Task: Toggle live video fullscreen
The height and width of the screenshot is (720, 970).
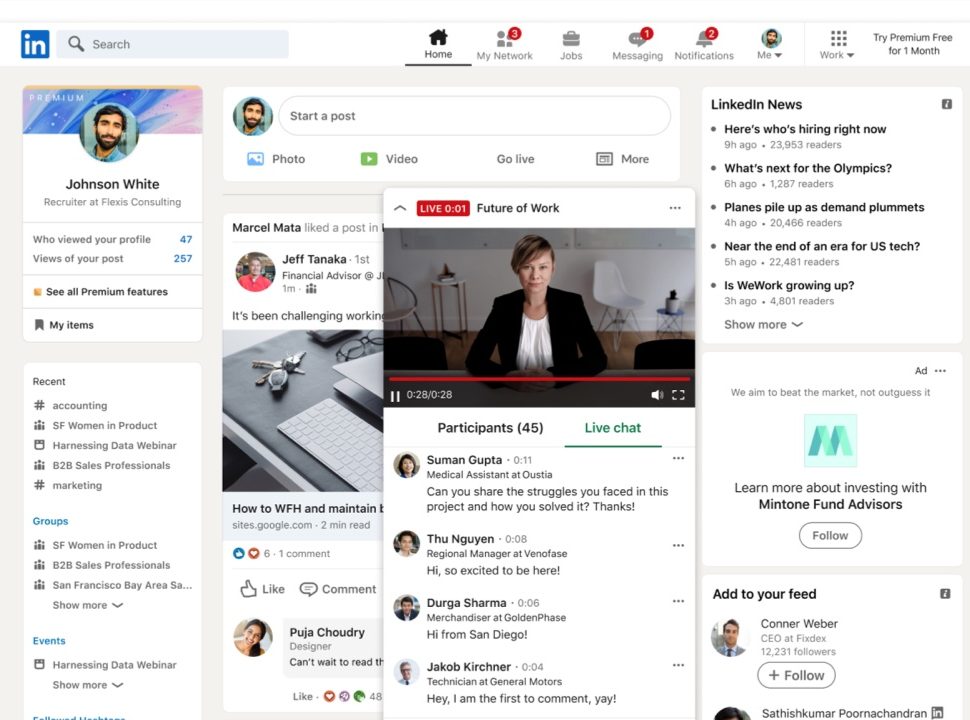Action: tap(679, 395)
